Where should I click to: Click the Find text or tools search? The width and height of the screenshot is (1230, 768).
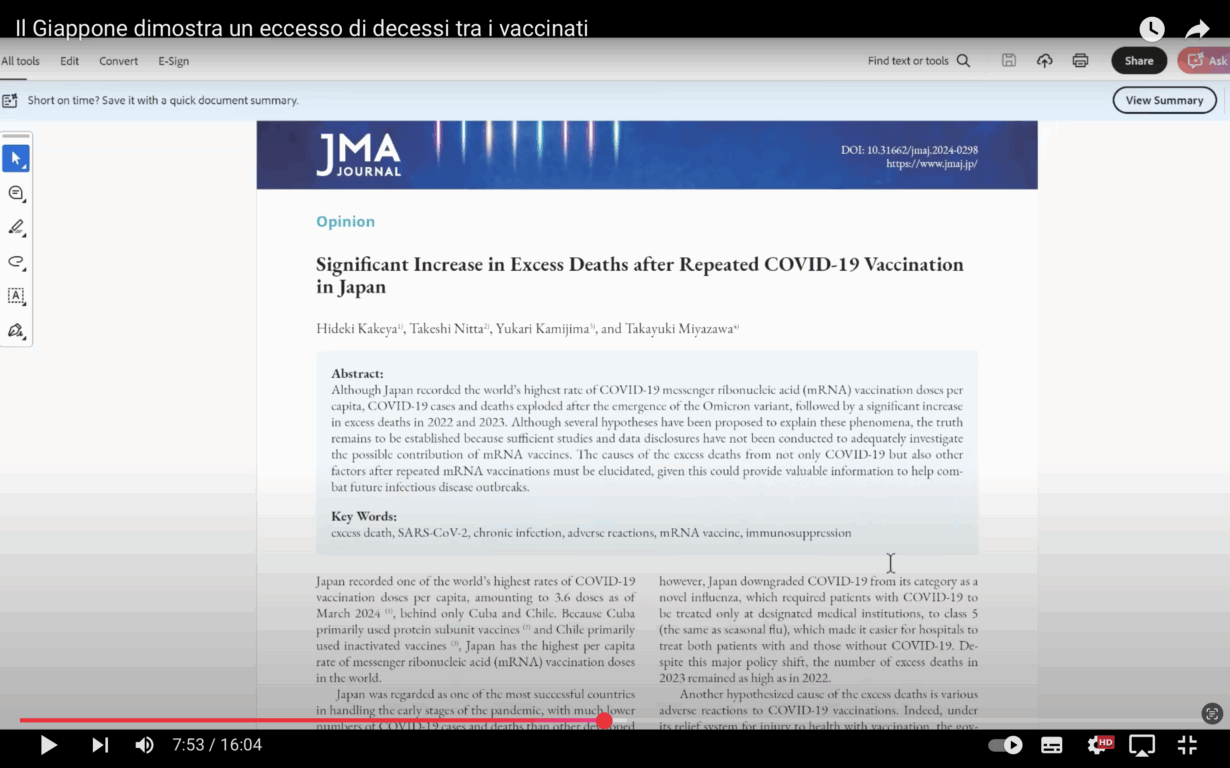pyautogui.click(x=919, y=61)
